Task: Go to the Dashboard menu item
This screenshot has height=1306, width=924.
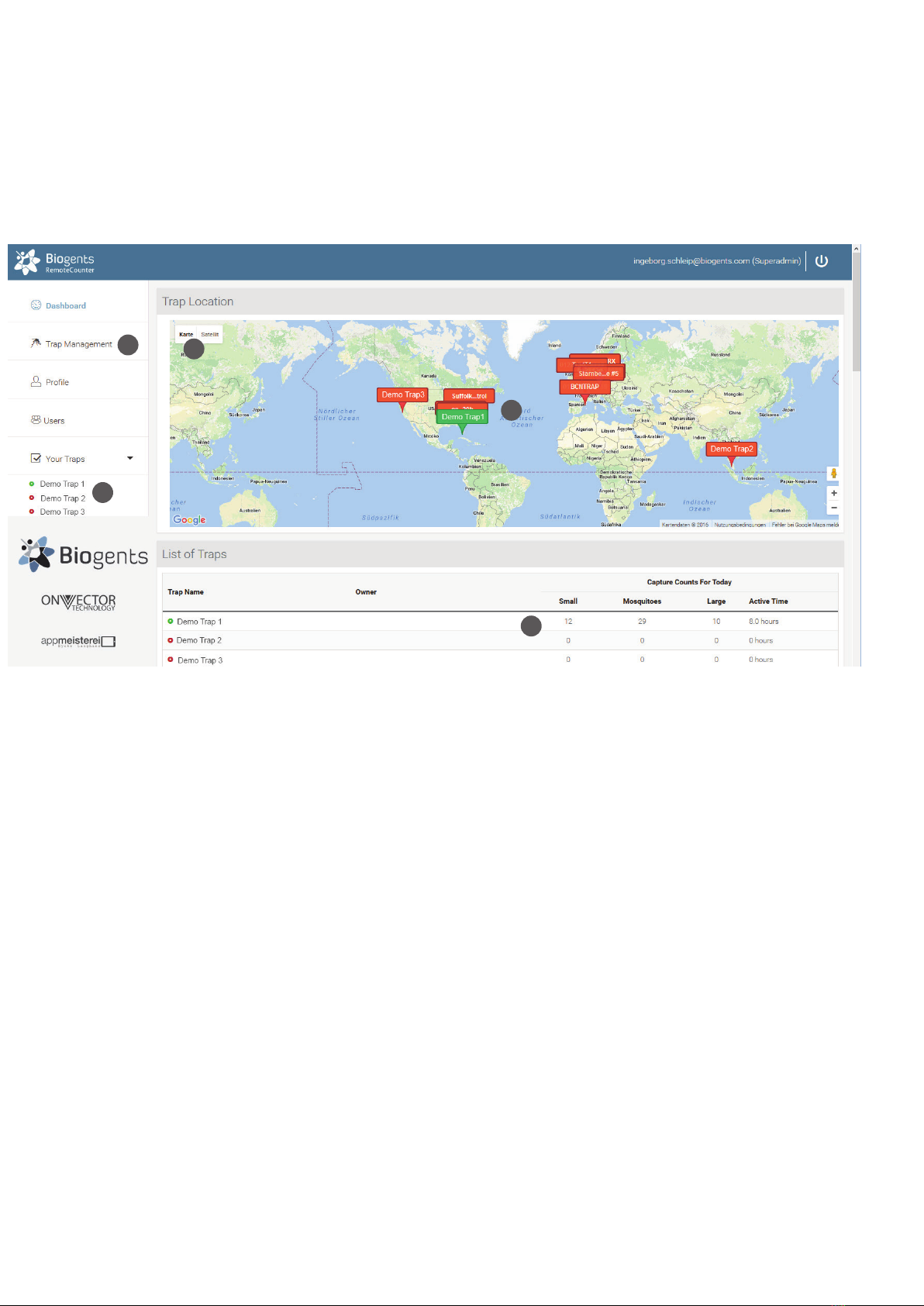Action: (x=66, y=305)
